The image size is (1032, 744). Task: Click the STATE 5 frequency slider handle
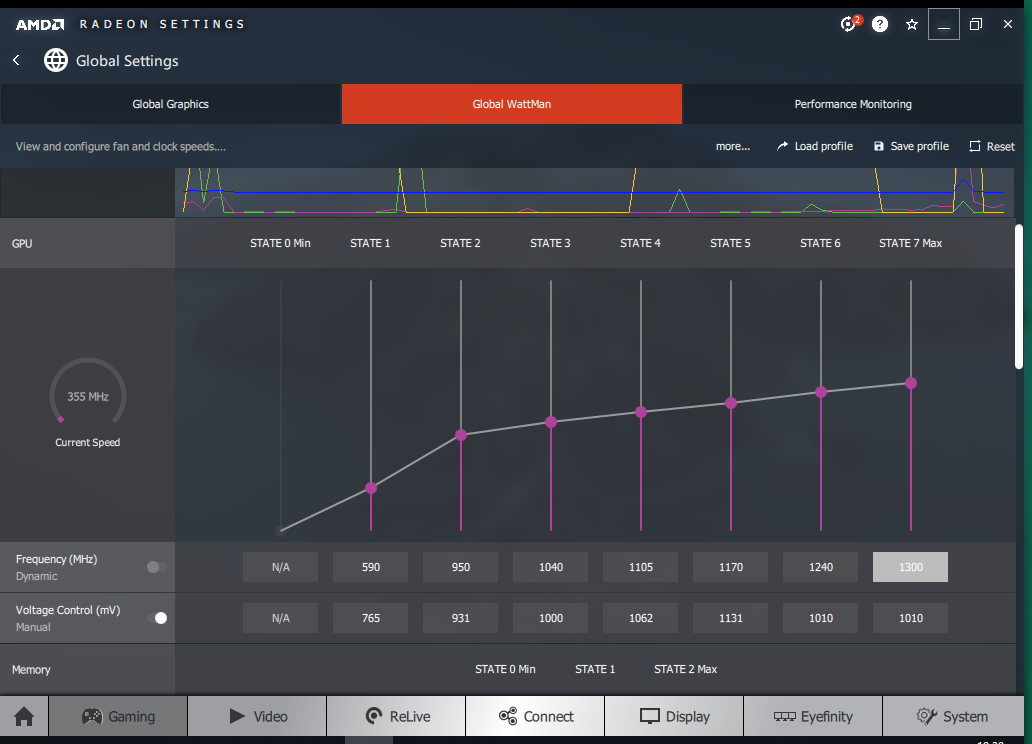[x=731, y=403]
